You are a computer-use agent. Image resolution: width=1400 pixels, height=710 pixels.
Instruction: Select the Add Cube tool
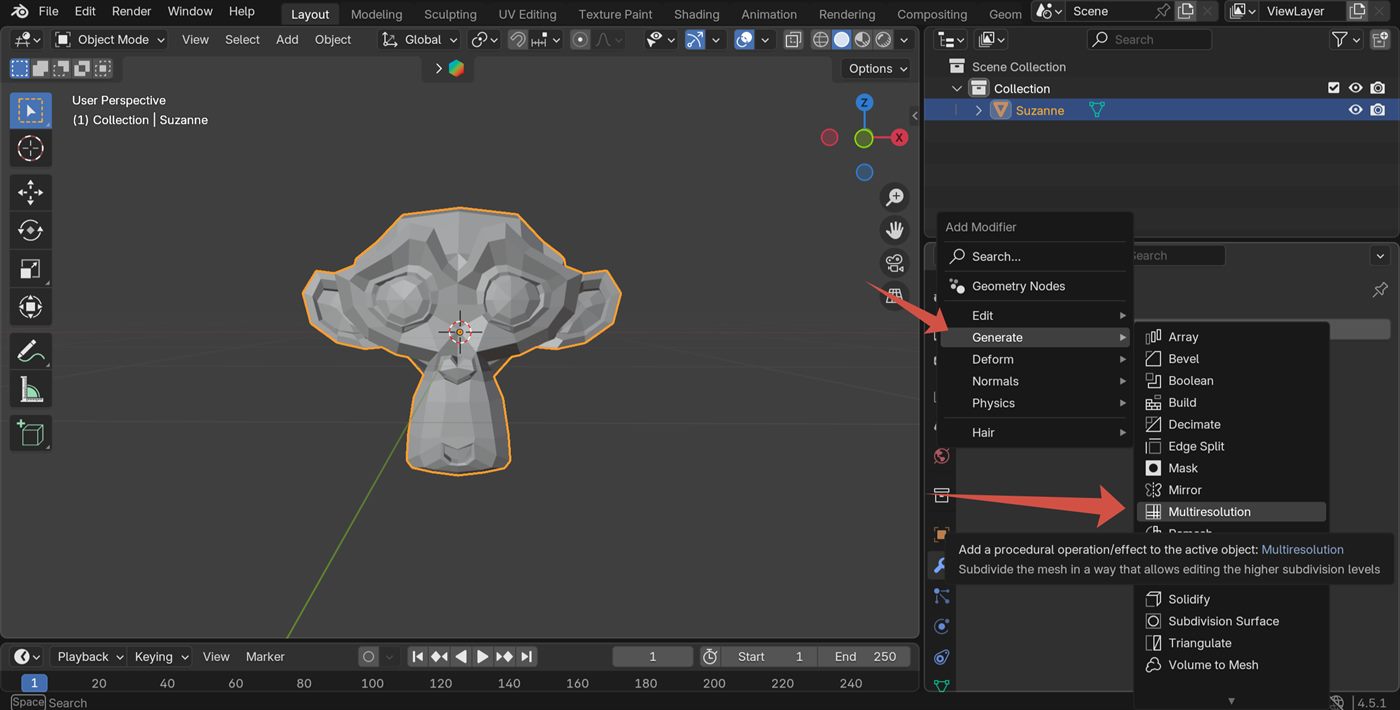(30, 433)
